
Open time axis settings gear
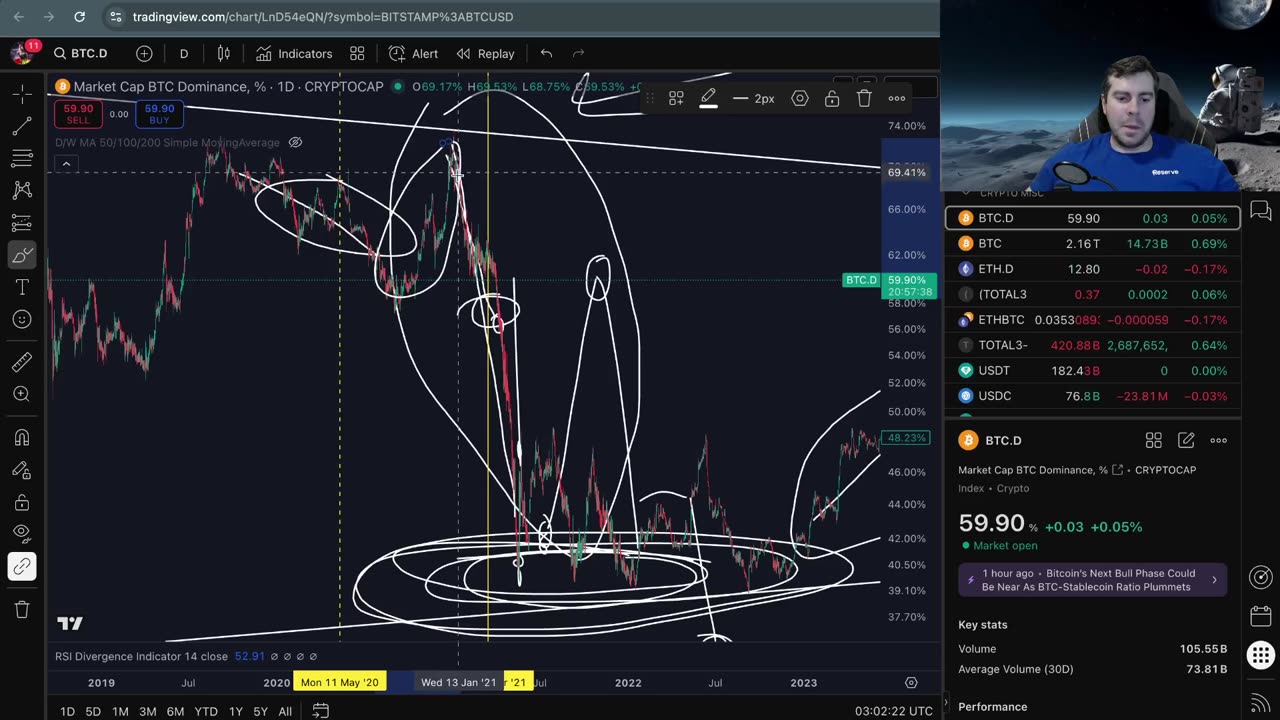tap(911, 683)
